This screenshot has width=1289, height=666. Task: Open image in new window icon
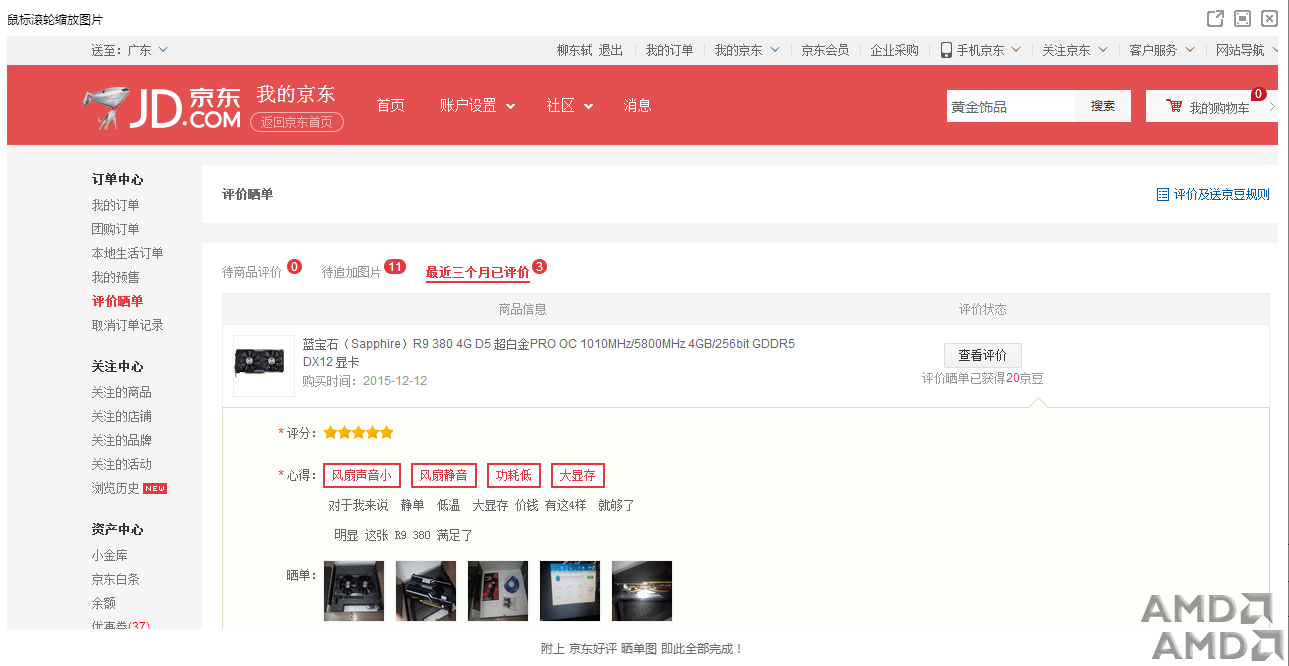[x=1215, y=18]
